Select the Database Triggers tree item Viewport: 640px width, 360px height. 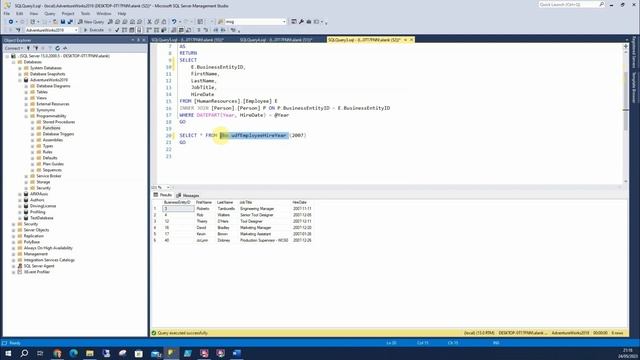(58, 134)
